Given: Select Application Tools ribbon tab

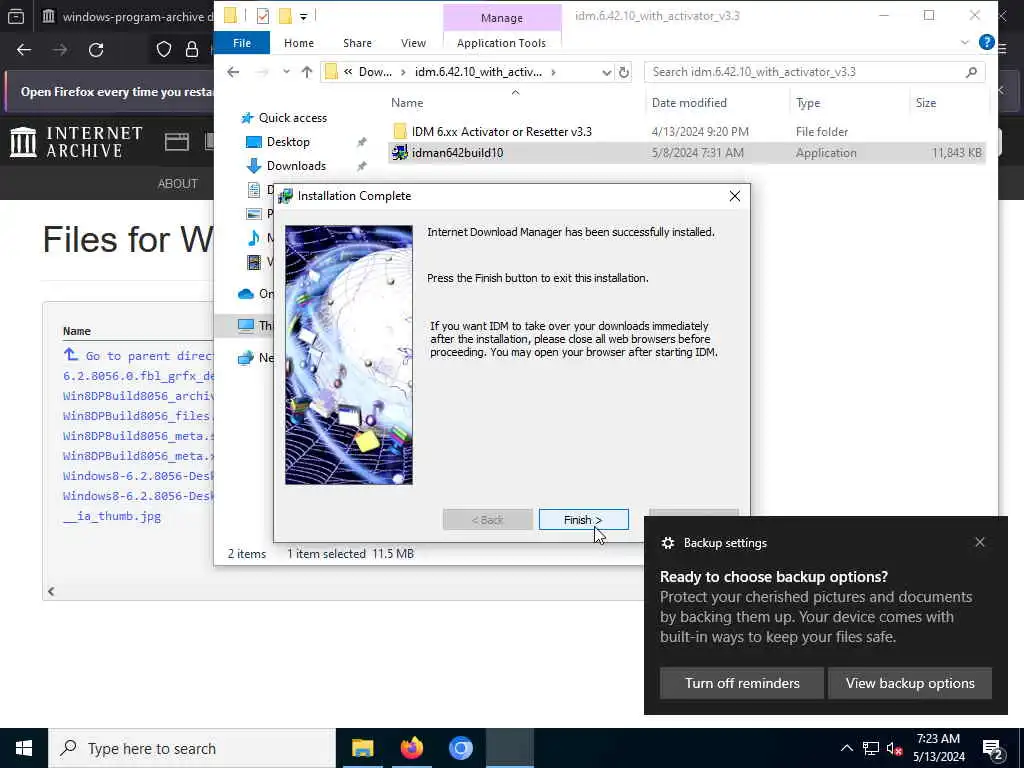Looking at the screenshot, I should (x=502, y=43).
